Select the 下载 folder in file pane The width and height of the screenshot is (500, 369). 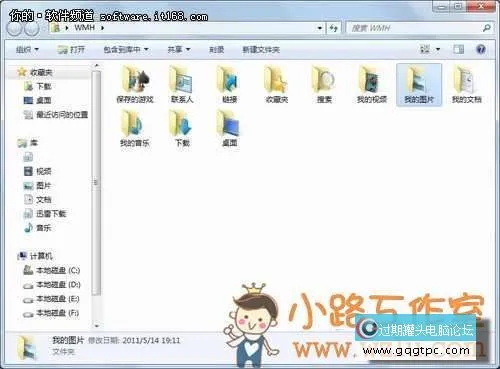pyautogui.click(x=182, y=129)
